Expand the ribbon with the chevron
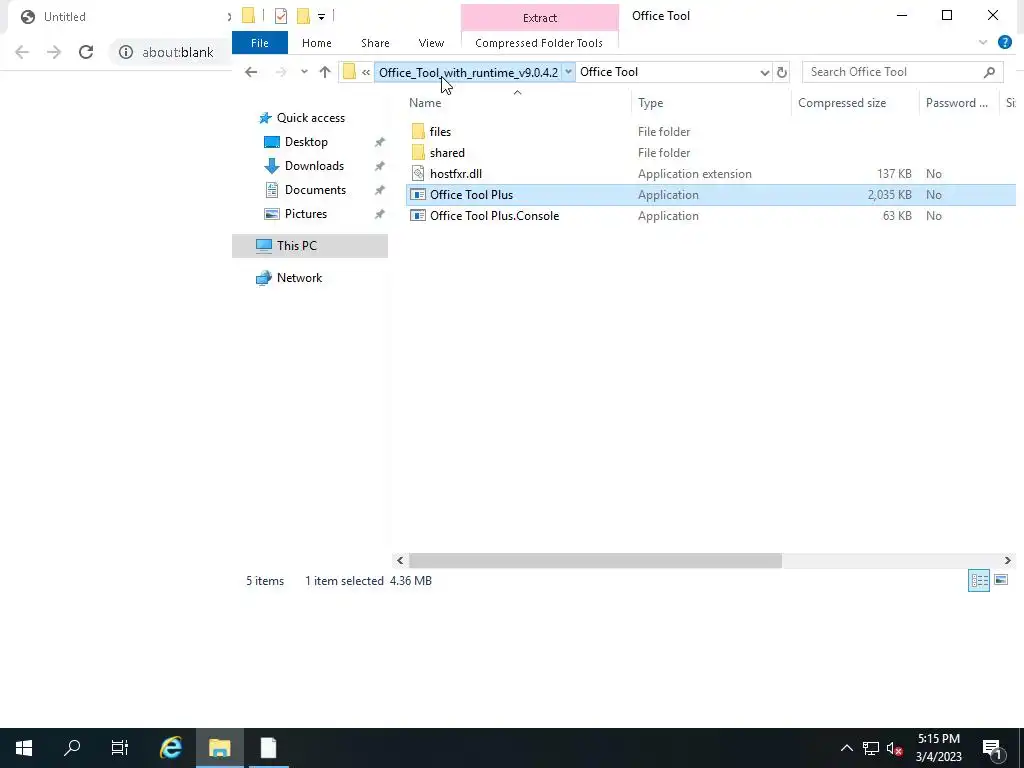The width and height of the screenshot is (1024, 768). click(983, 42)
